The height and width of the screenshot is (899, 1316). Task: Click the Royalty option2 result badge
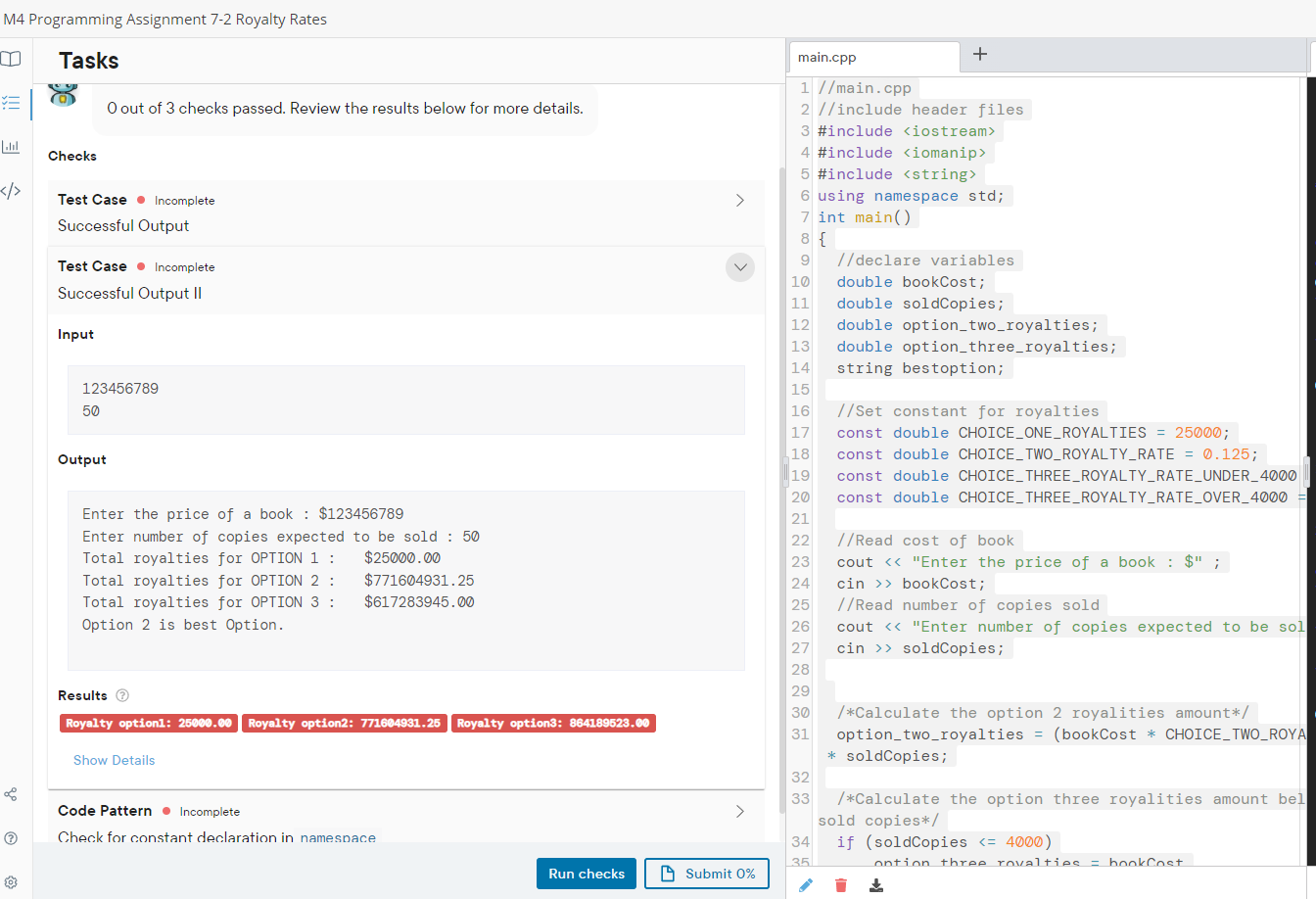tap(345, 724)
